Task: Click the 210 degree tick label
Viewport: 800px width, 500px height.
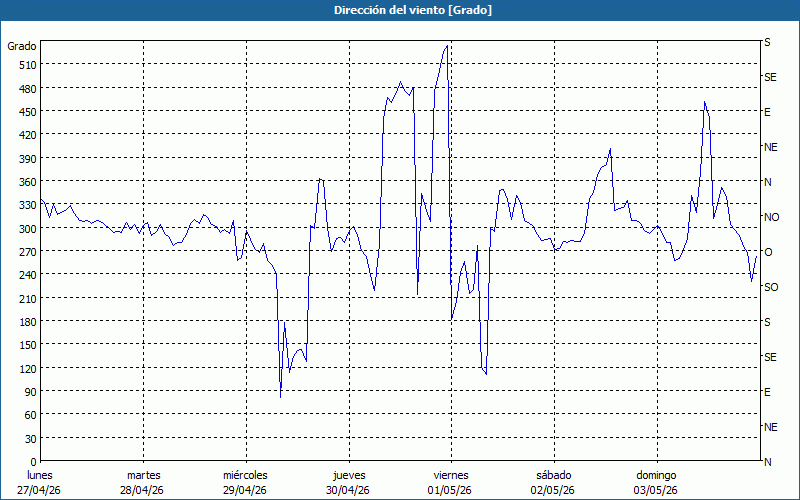Action: (27, 298)
